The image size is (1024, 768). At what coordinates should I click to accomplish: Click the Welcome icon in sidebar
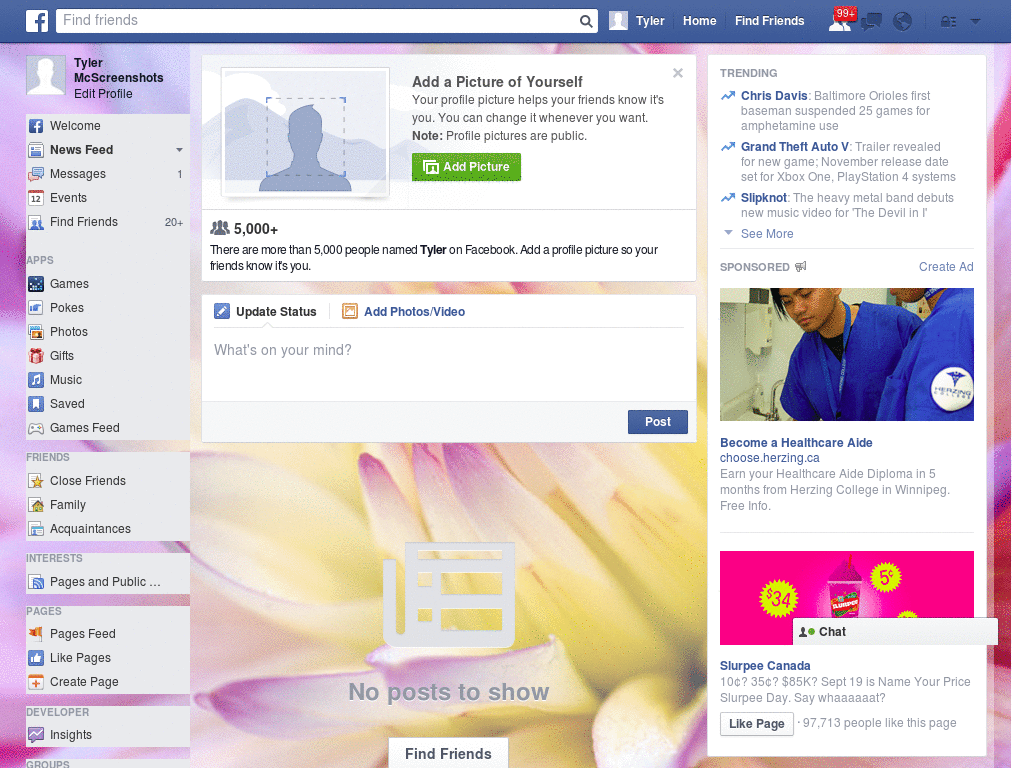click(36, 126)
